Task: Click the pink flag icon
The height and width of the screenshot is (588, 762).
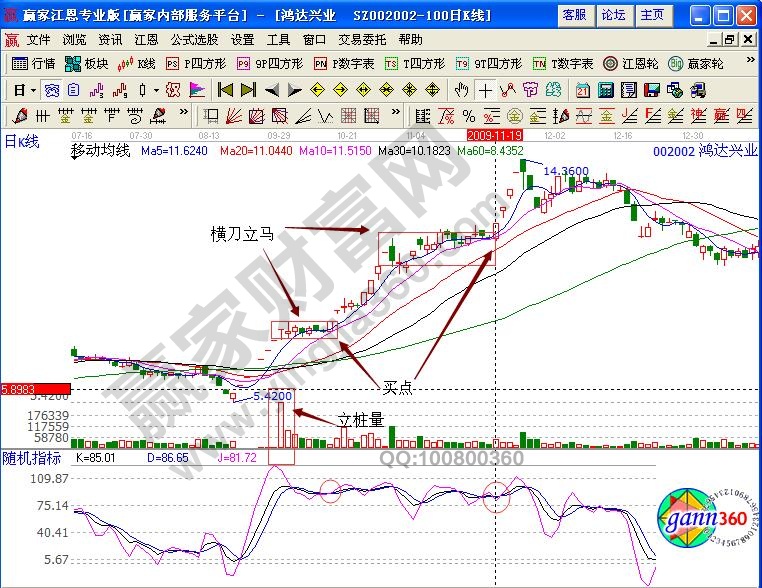Action: point(197,89)
